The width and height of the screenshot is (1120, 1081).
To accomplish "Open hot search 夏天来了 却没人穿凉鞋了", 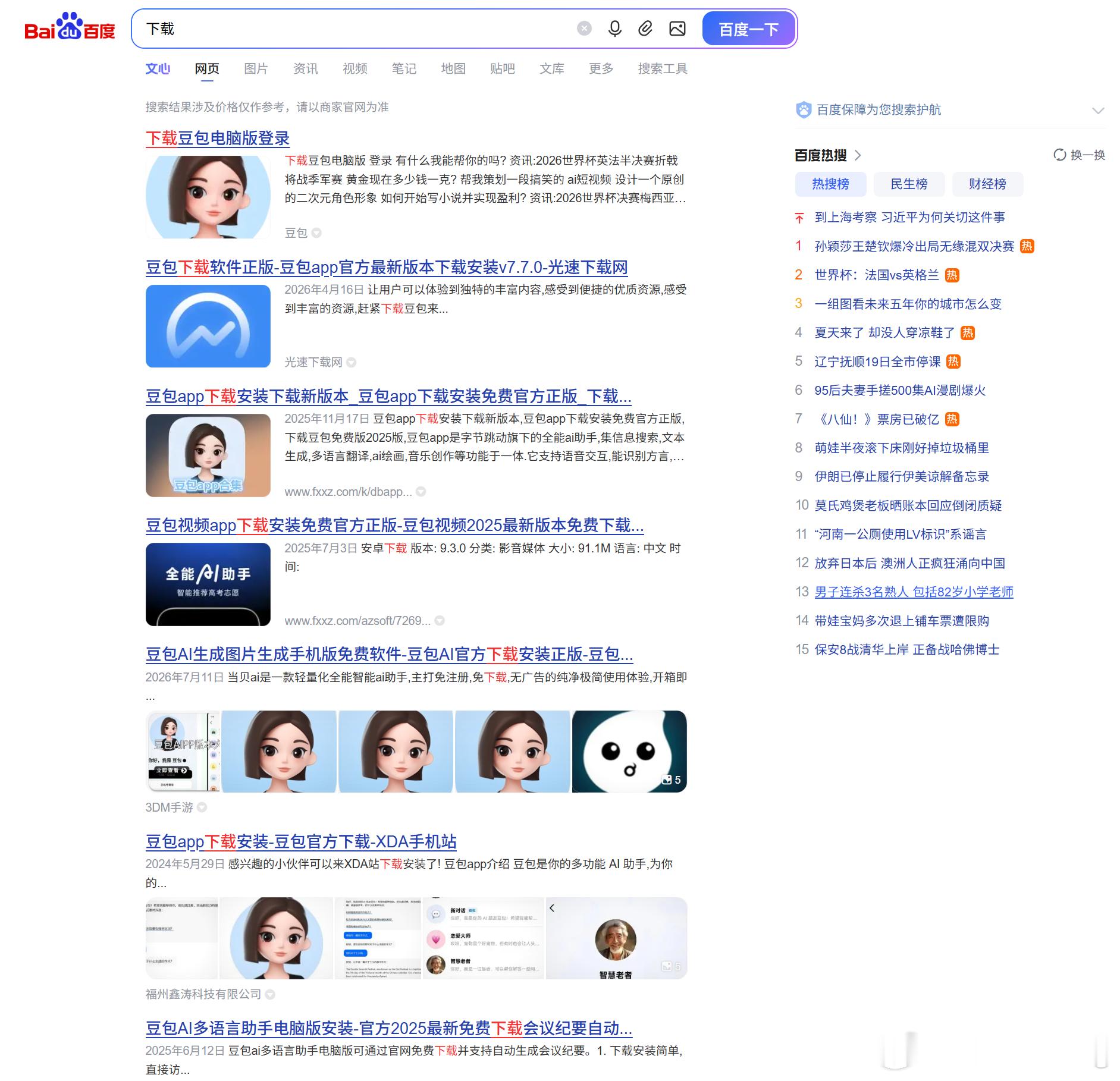I will pyautogui.click(x=885, y=333).
